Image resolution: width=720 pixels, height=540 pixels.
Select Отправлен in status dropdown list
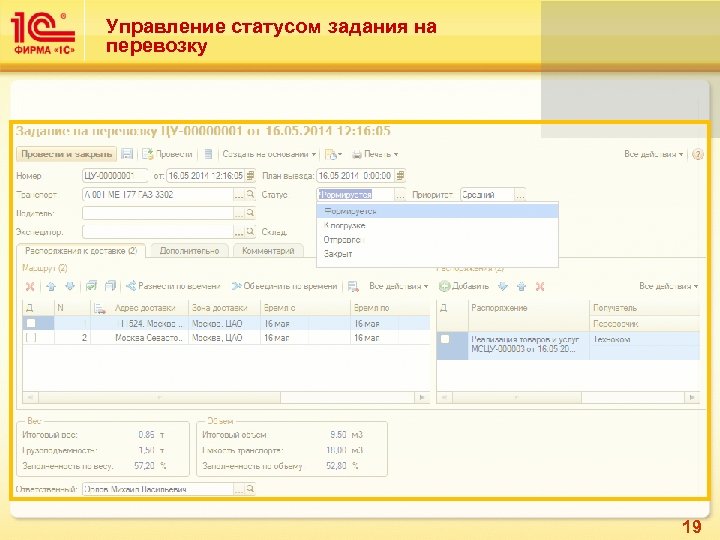(x=437, y=240)
